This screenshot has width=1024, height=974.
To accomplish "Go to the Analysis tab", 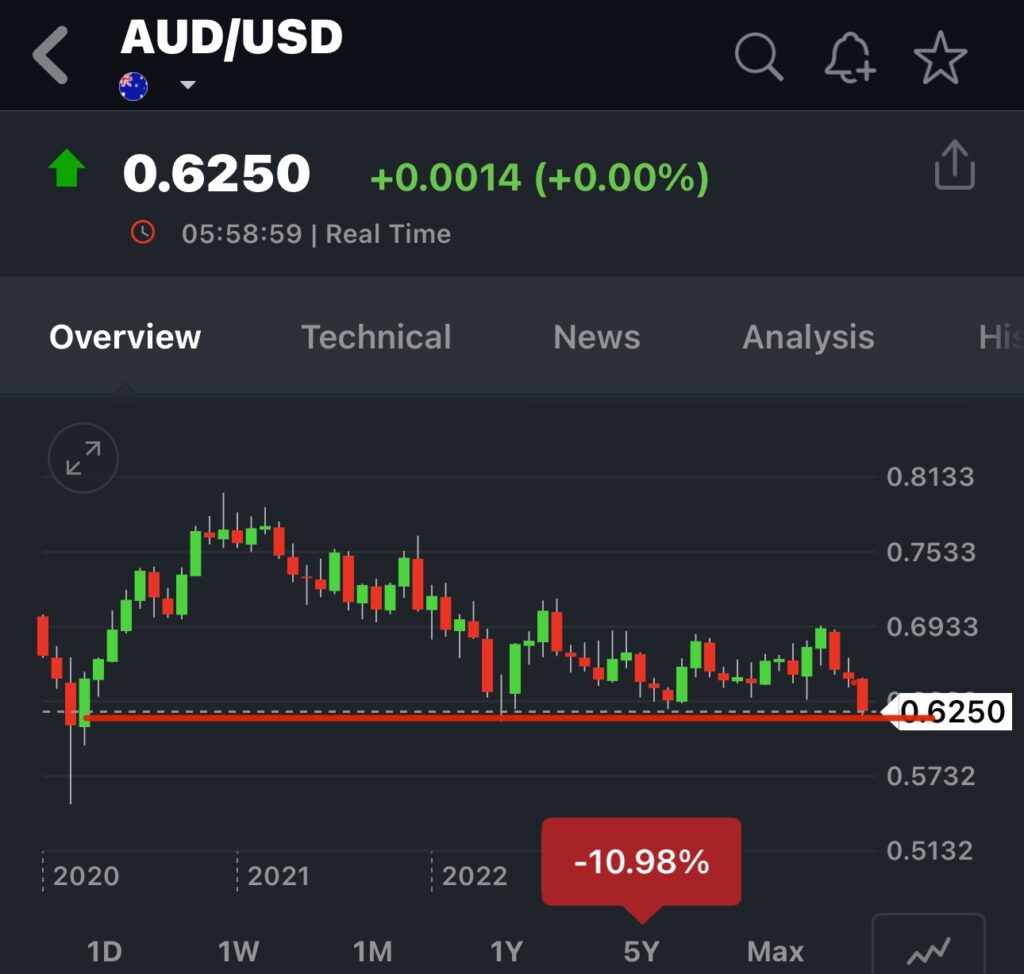I will pos(808,337).
